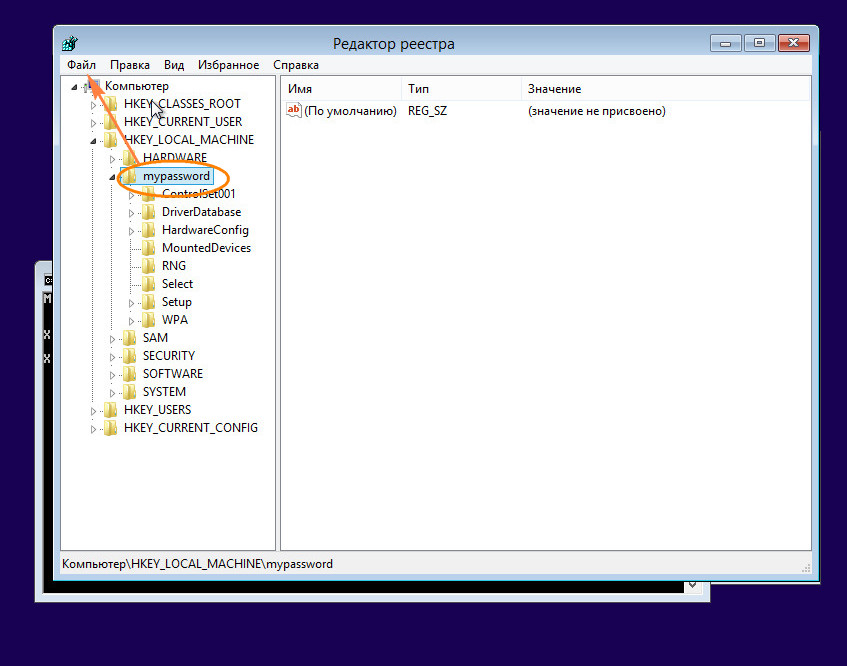The width and height of the screenshot is (847, 666).
Task: Open the Справка menu
Action: (x=296, y=65)
